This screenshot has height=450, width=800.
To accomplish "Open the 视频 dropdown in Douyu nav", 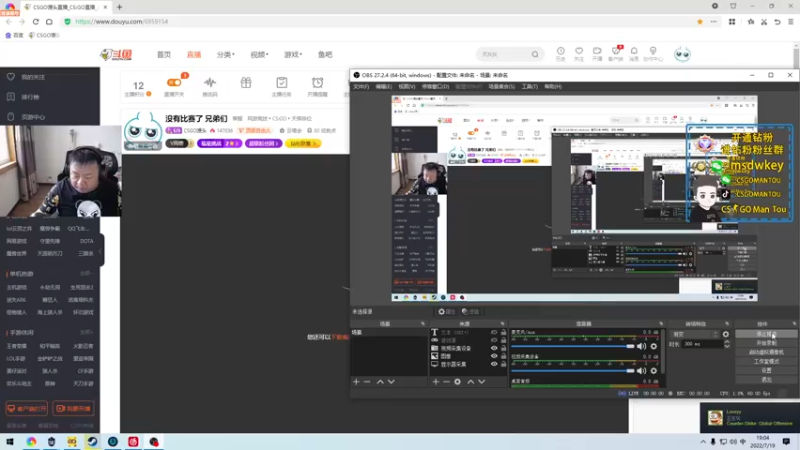I will pos(259,55).
